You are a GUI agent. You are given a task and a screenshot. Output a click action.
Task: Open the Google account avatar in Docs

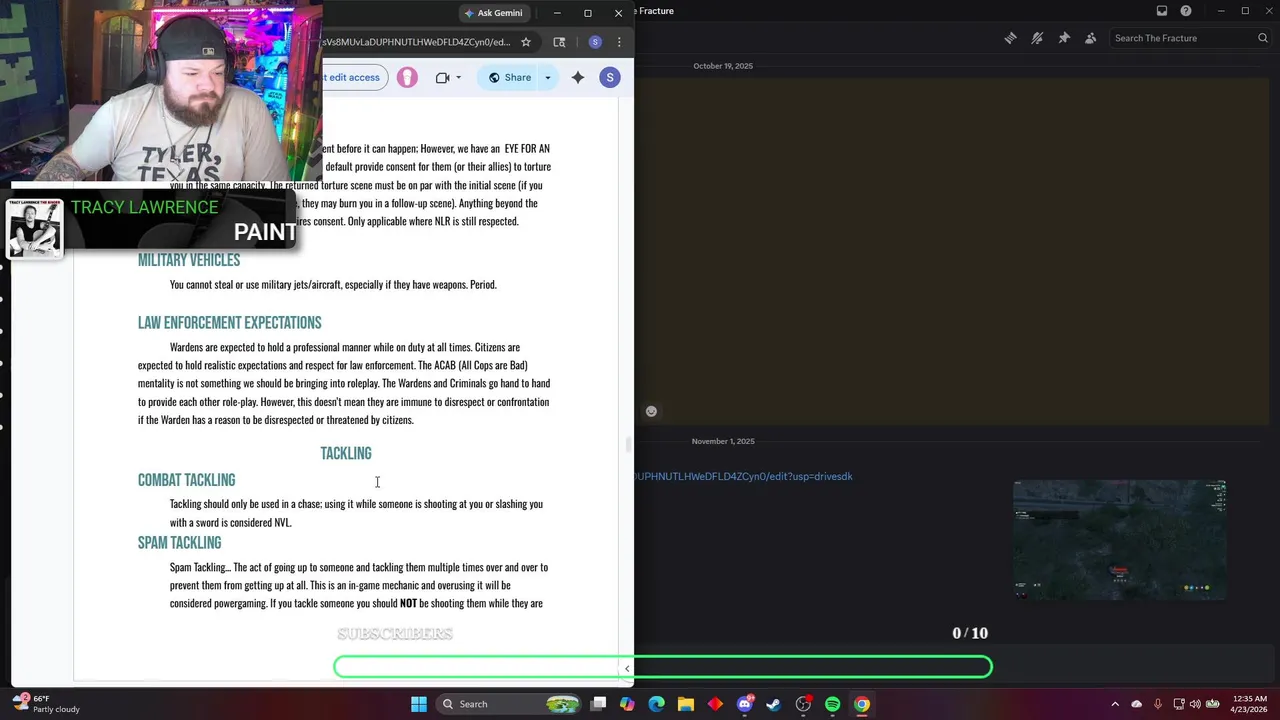610,77
